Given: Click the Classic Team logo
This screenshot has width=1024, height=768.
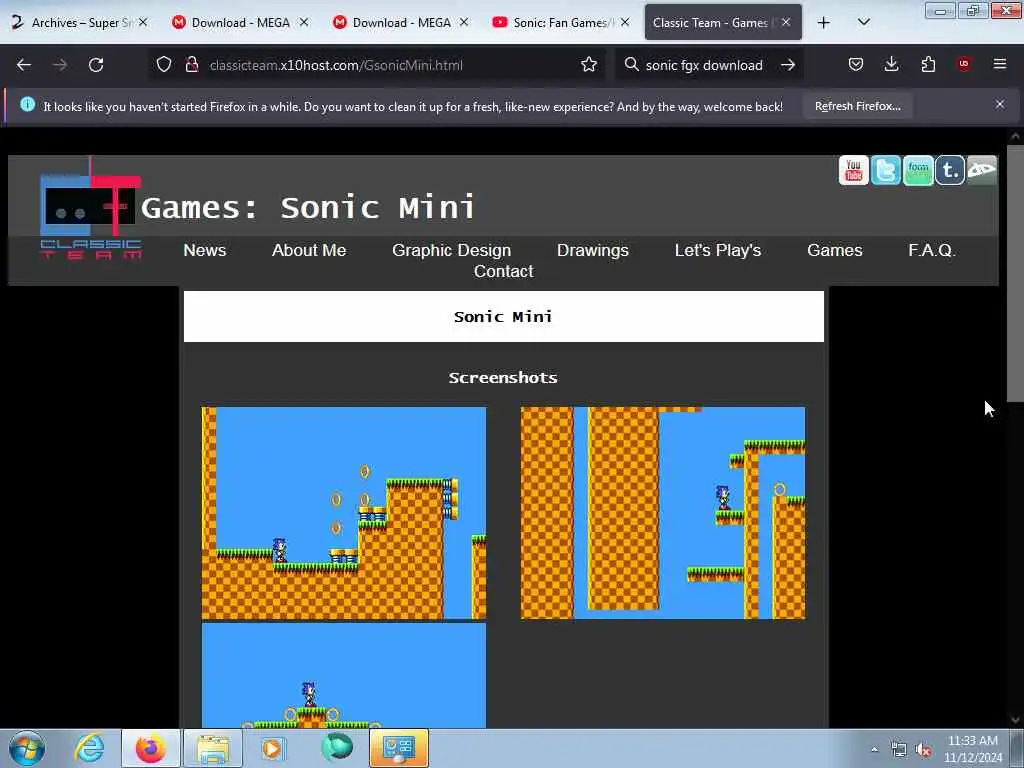Looking at the screenshot, I should (x=91, y=209).
